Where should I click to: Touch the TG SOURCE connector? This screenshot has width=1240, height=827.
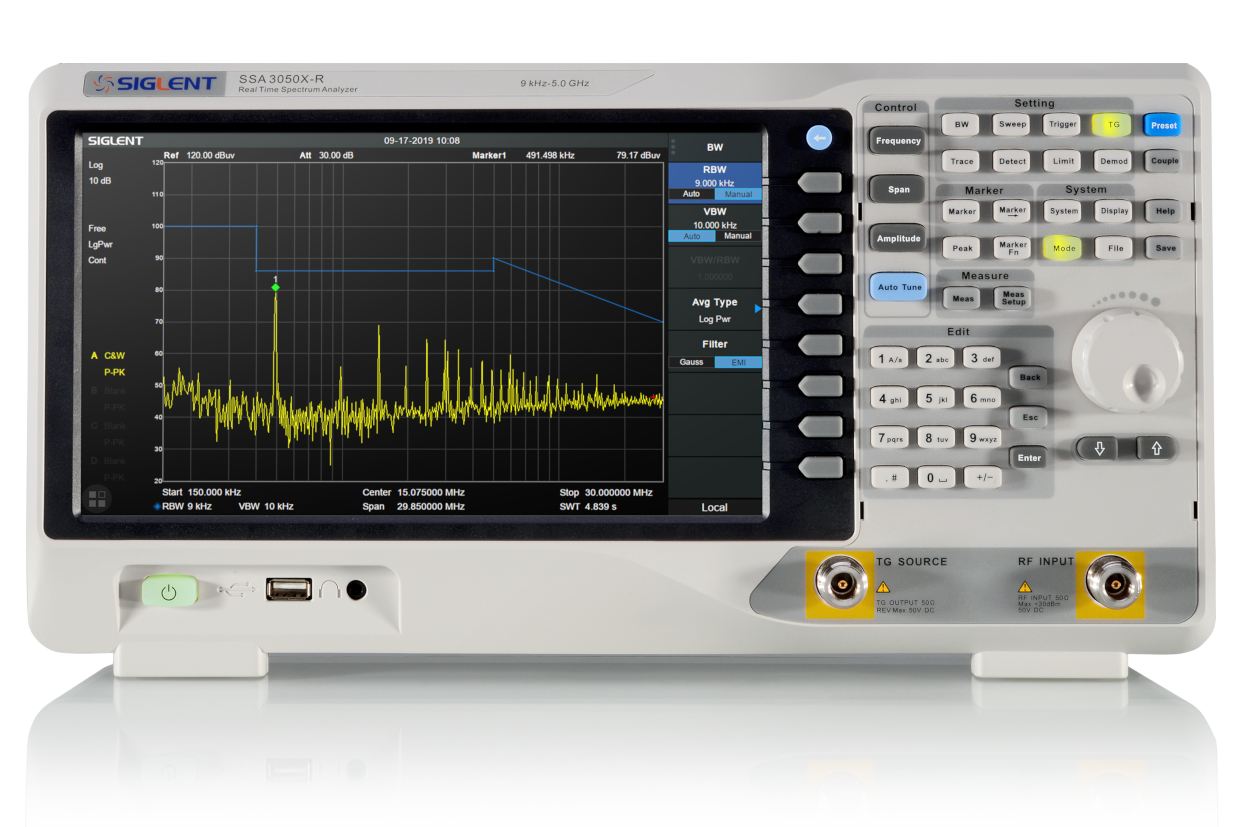(x=841, y=584)
